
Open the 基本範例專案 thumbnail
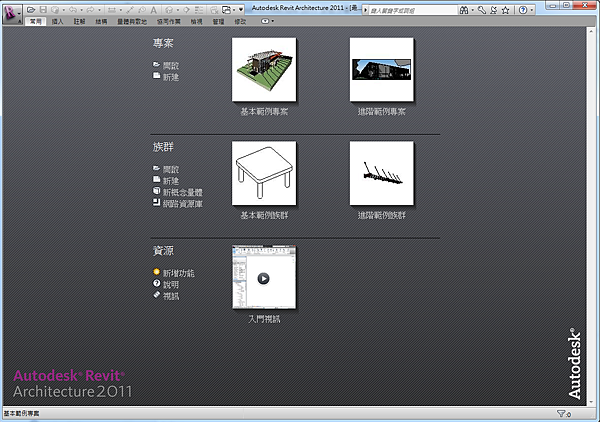coord(264,70)
